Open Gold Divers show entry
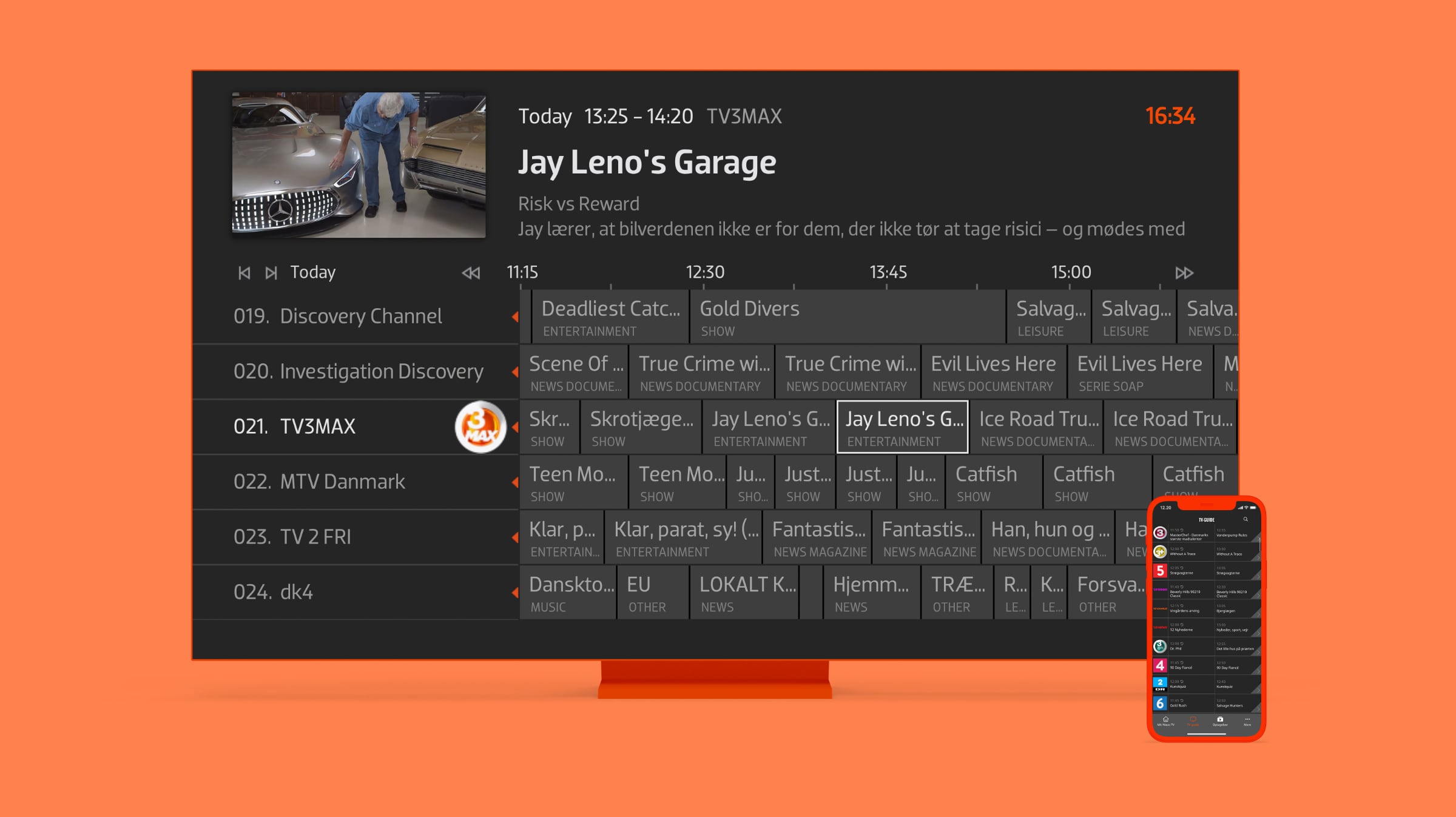Viewport: 1456px width, 817px height. (x=848, y=317)
